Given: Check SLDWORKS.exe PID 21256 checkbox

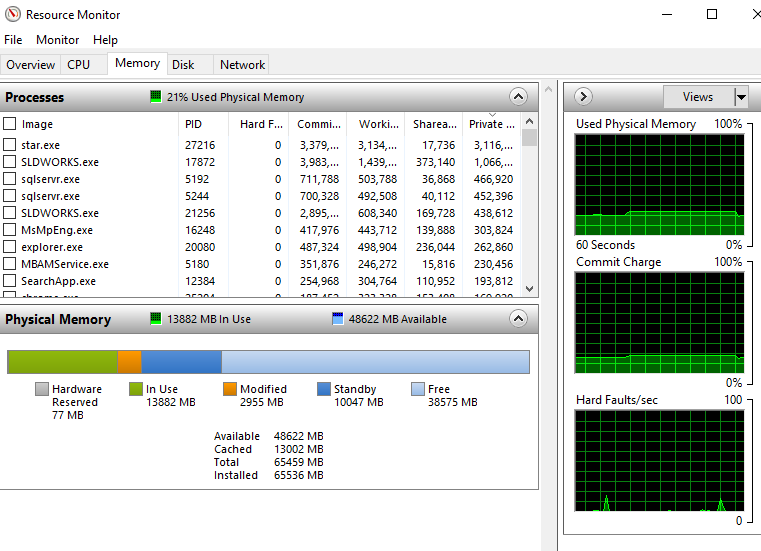Looking at the screenshot, I should (x=9, y=213).
